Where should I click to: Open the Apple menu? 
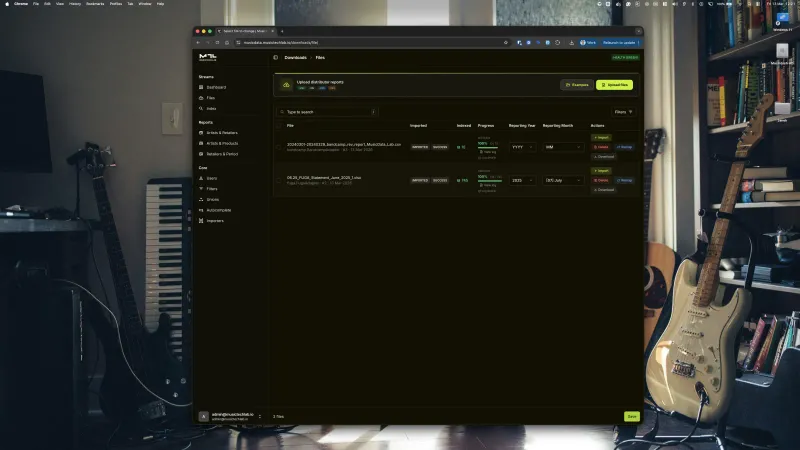(7, 4)
